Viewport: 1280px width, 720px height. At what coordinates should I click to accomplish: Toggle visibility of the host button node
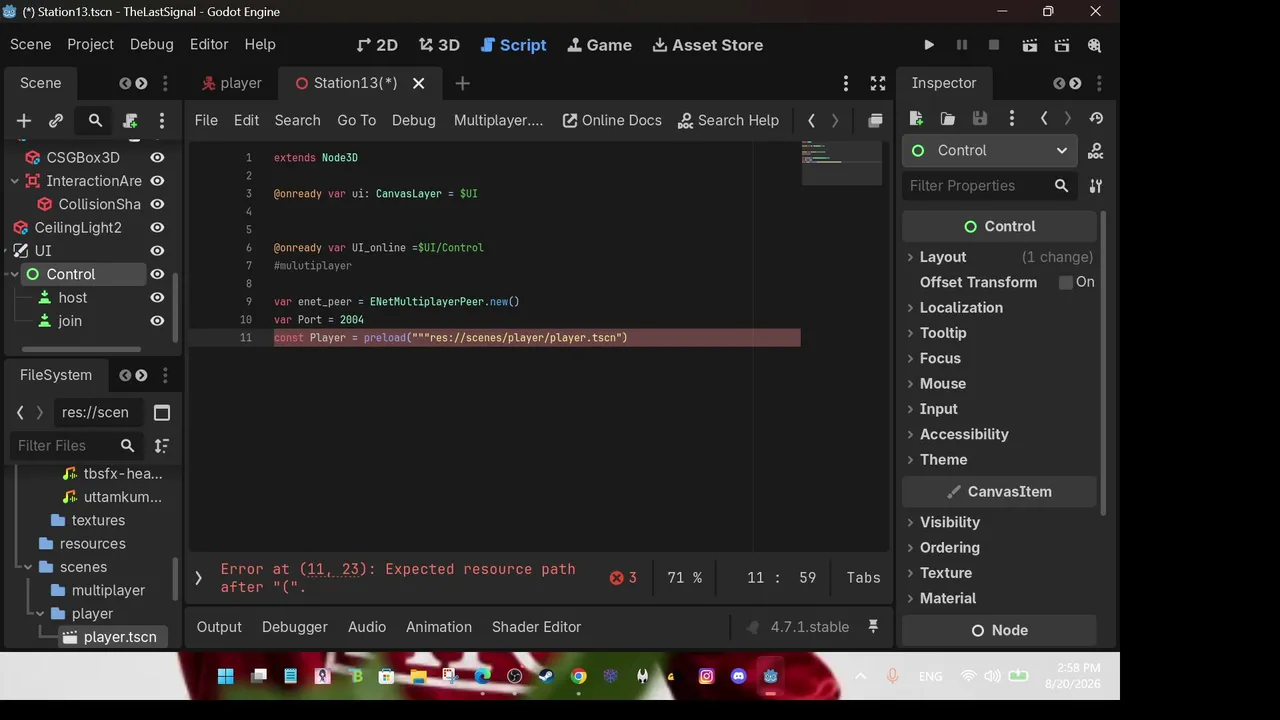tap(157, 298)
